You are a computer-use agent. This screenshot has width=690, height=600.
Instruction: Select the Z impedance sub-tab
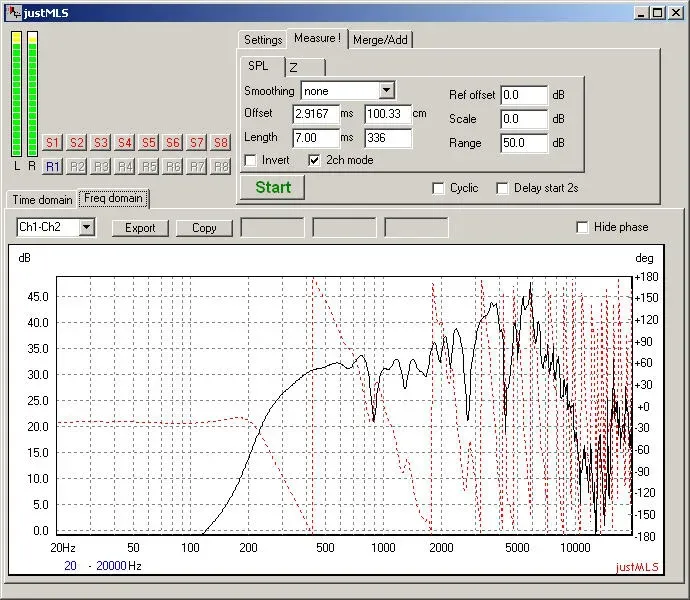pyautogui.click(x=305, y=67)
